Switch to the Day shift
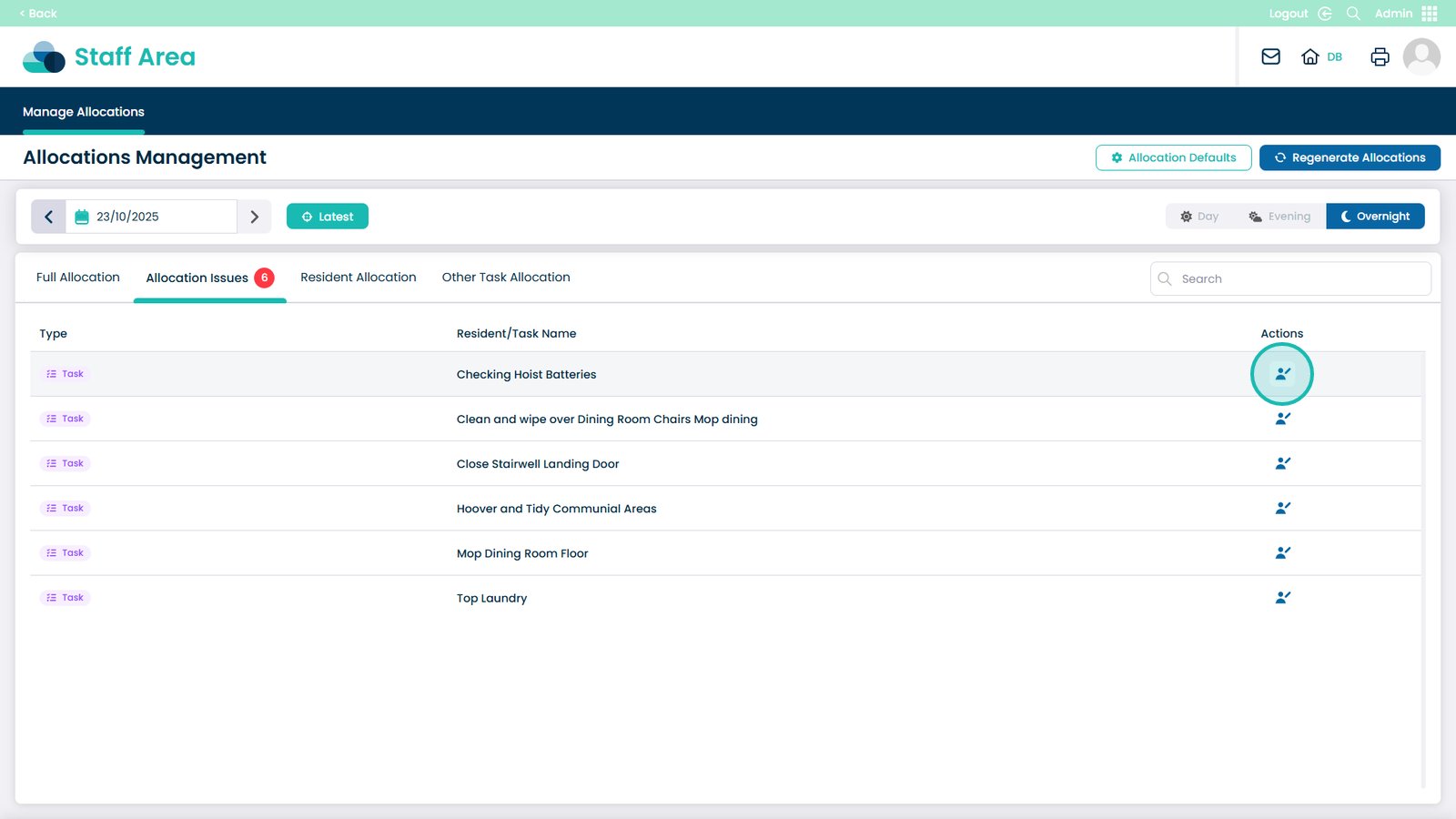 [x=1199, y=217]
